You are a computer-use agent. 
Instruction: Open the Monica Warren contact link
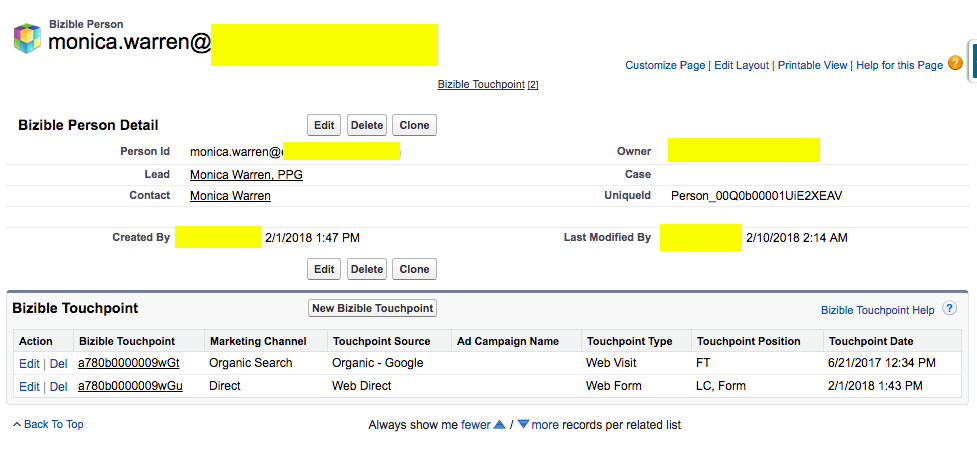point(230,196)
